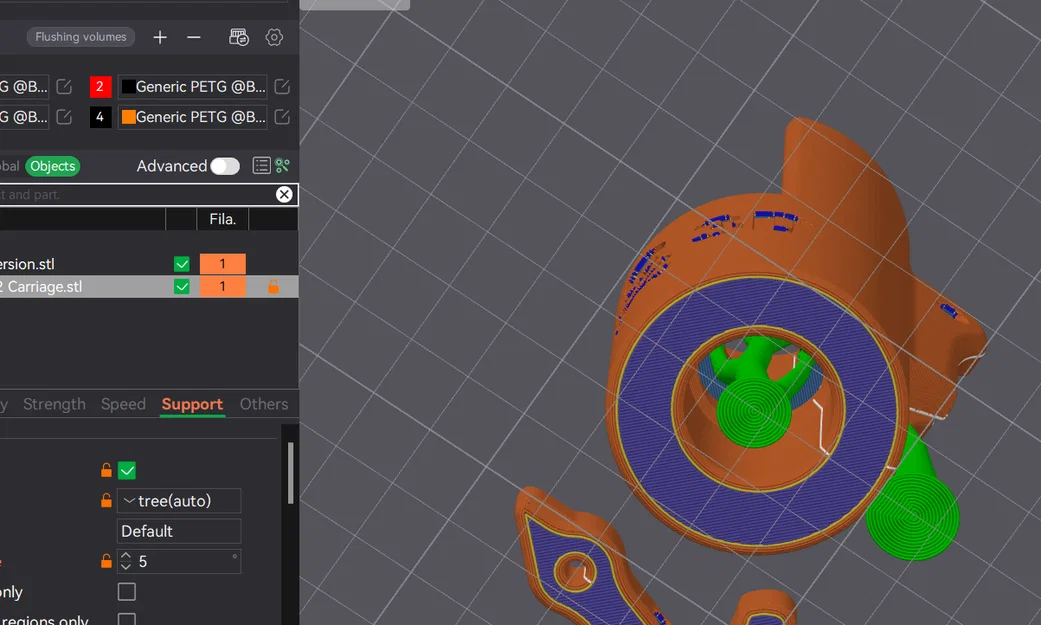This screenshot has width=1041, height=625.
Task: Click the AMS filament sync icon
Action: pyautogui.click(x=238, y=37)
